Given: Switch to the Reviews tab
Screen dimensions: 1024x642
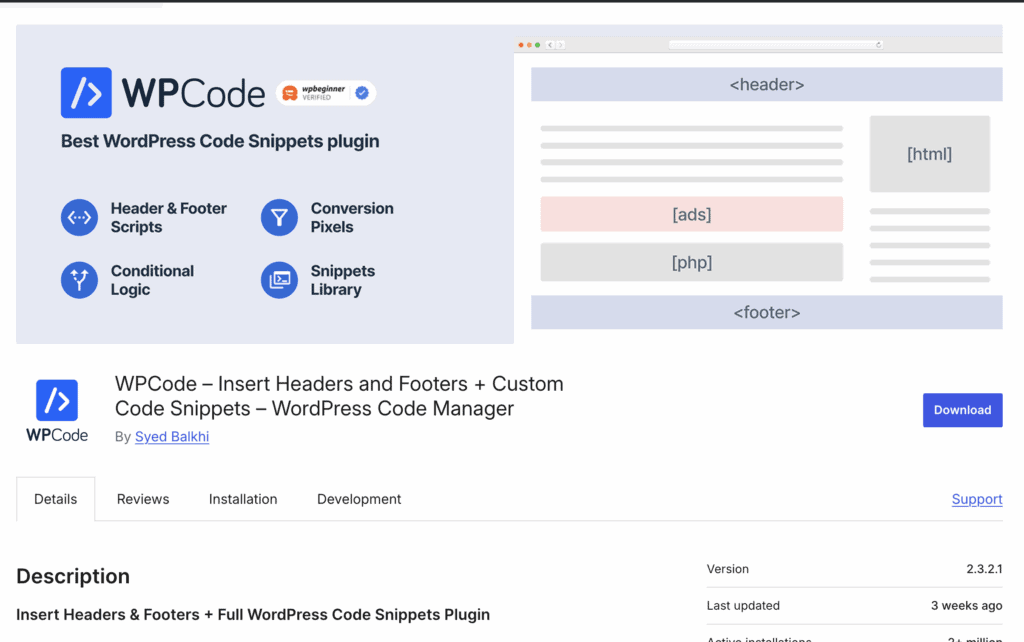Looking at the screenshot, I should click(x=143, y=499).
